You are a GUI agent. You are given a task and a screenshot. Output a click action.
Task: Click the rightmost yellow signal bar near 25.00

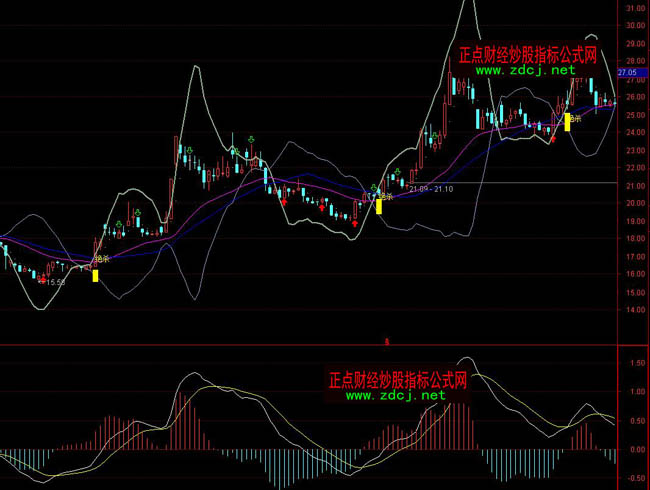click(568, 122)
